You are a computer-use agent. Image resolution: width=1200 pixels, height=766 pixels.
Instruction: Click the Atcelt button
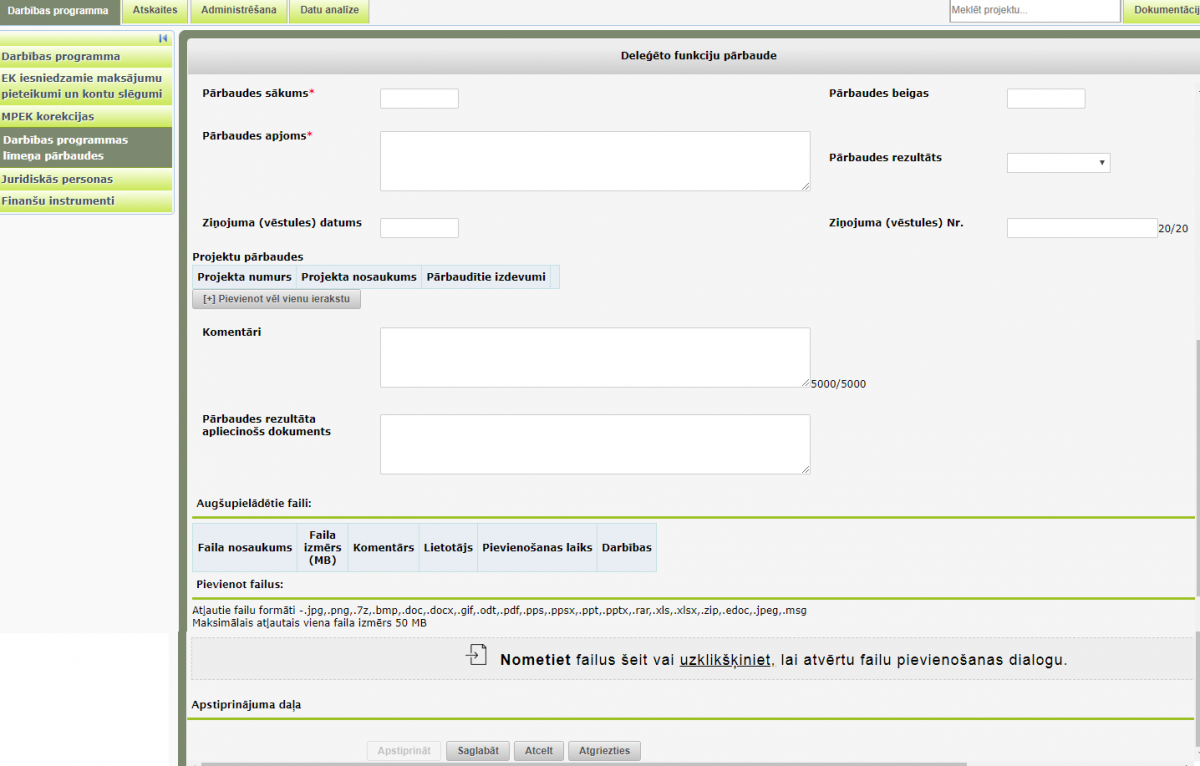coord(539,751)
